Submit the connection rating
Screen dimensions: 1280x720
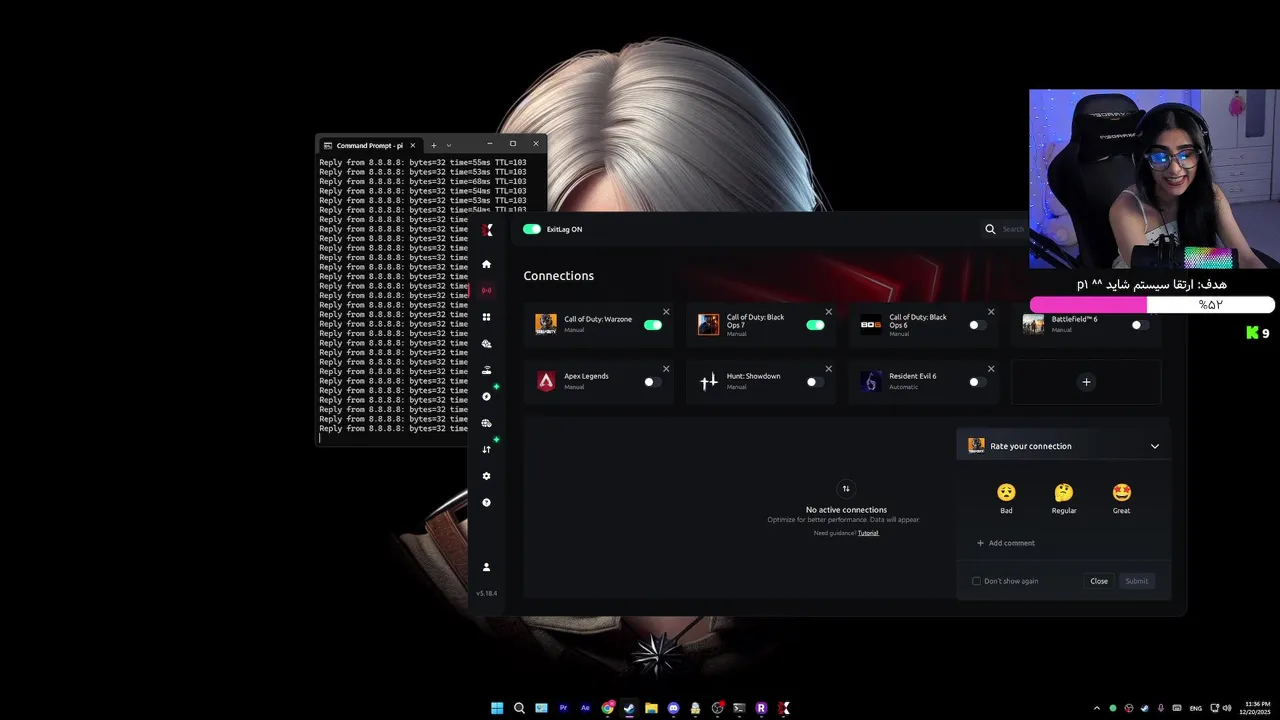(1137, 581)
